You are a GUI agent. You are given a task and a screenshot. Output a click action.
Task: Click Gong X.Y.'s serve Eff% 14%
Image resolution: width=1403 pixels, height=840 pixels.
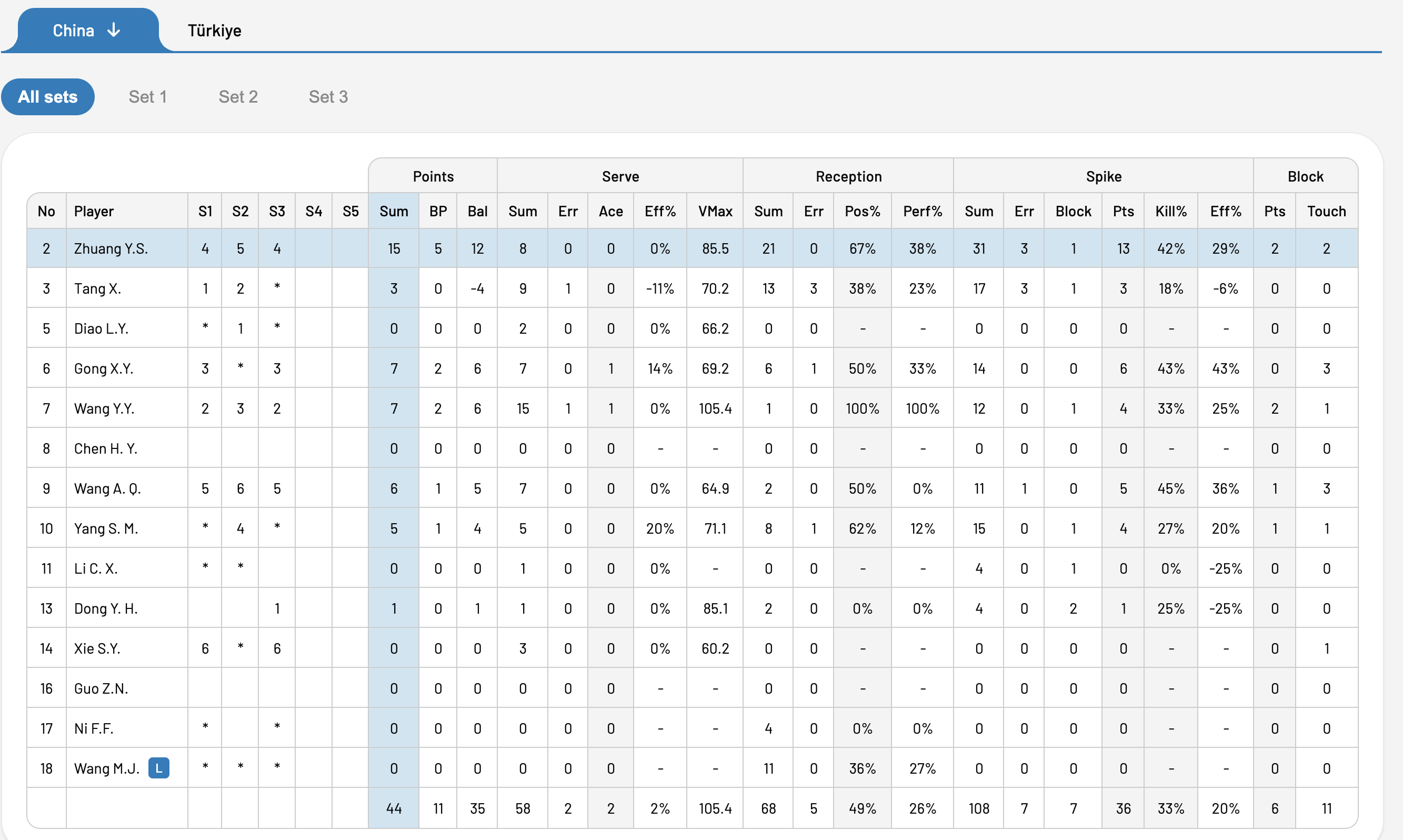tap(660, 368)
